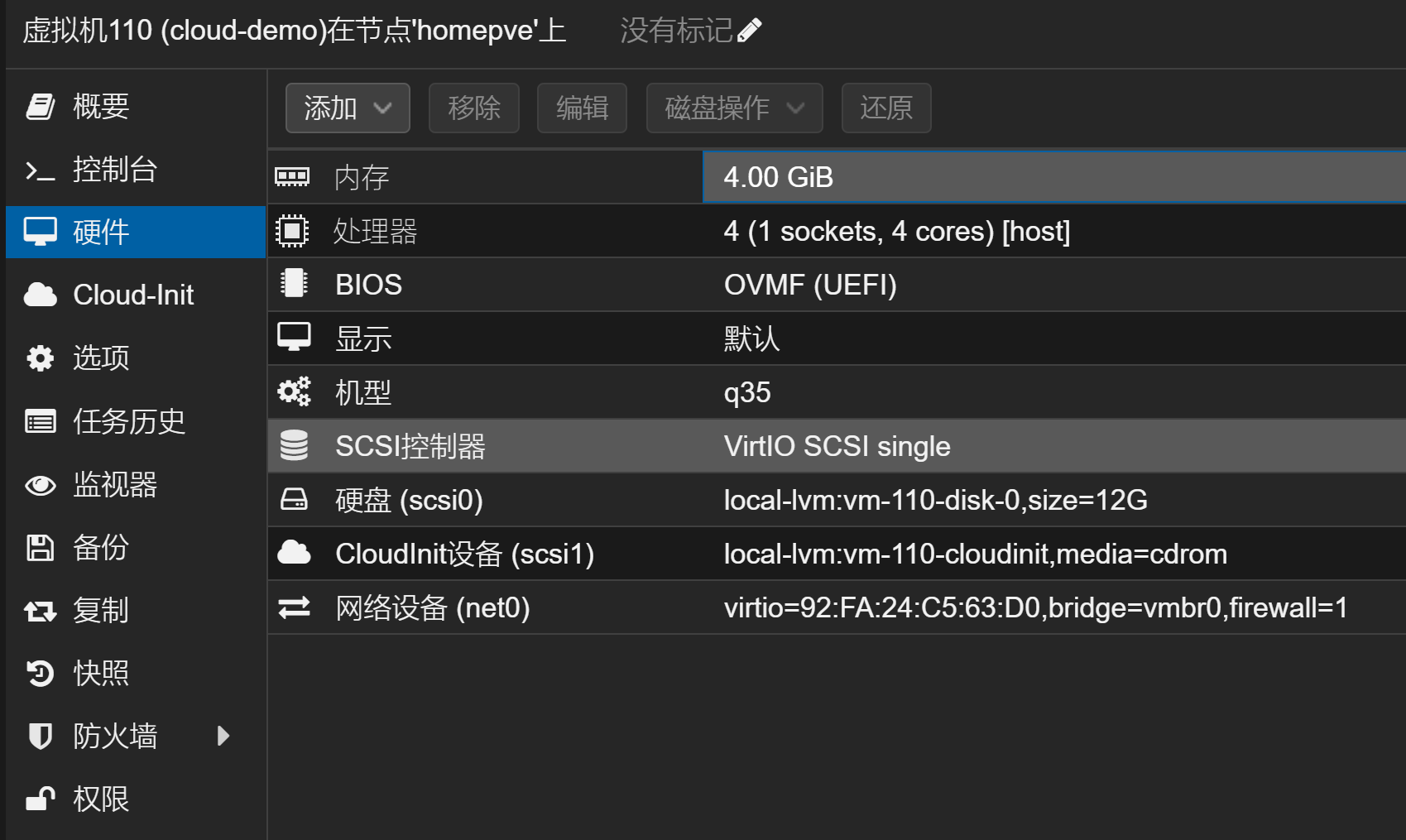Open the Cloud-Init section

(x=133, y=295)
